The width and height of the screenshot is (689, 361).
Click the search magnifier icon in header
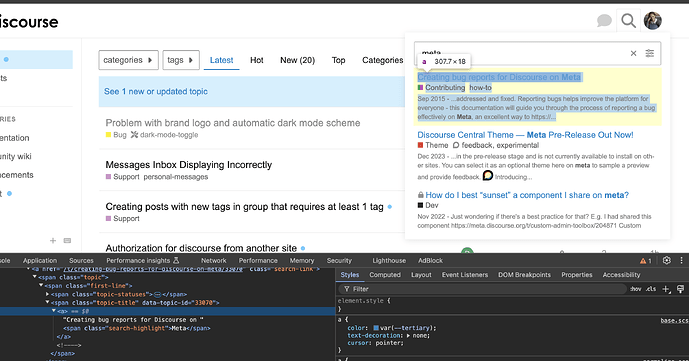pos(628,21)
